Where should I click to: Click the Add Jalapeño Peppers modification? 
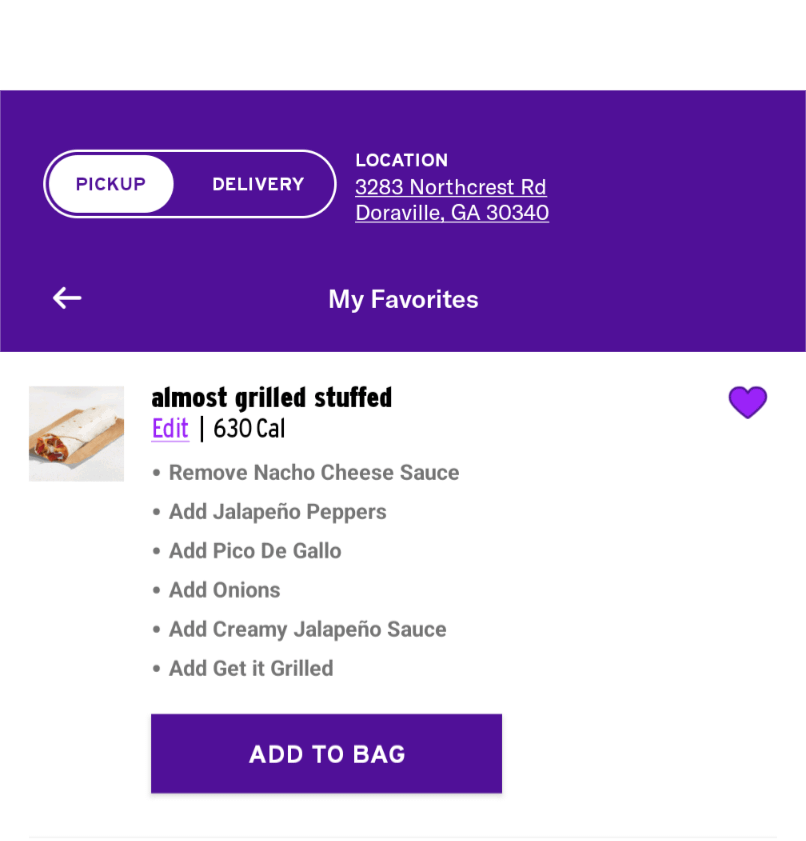tap(277, 512)
